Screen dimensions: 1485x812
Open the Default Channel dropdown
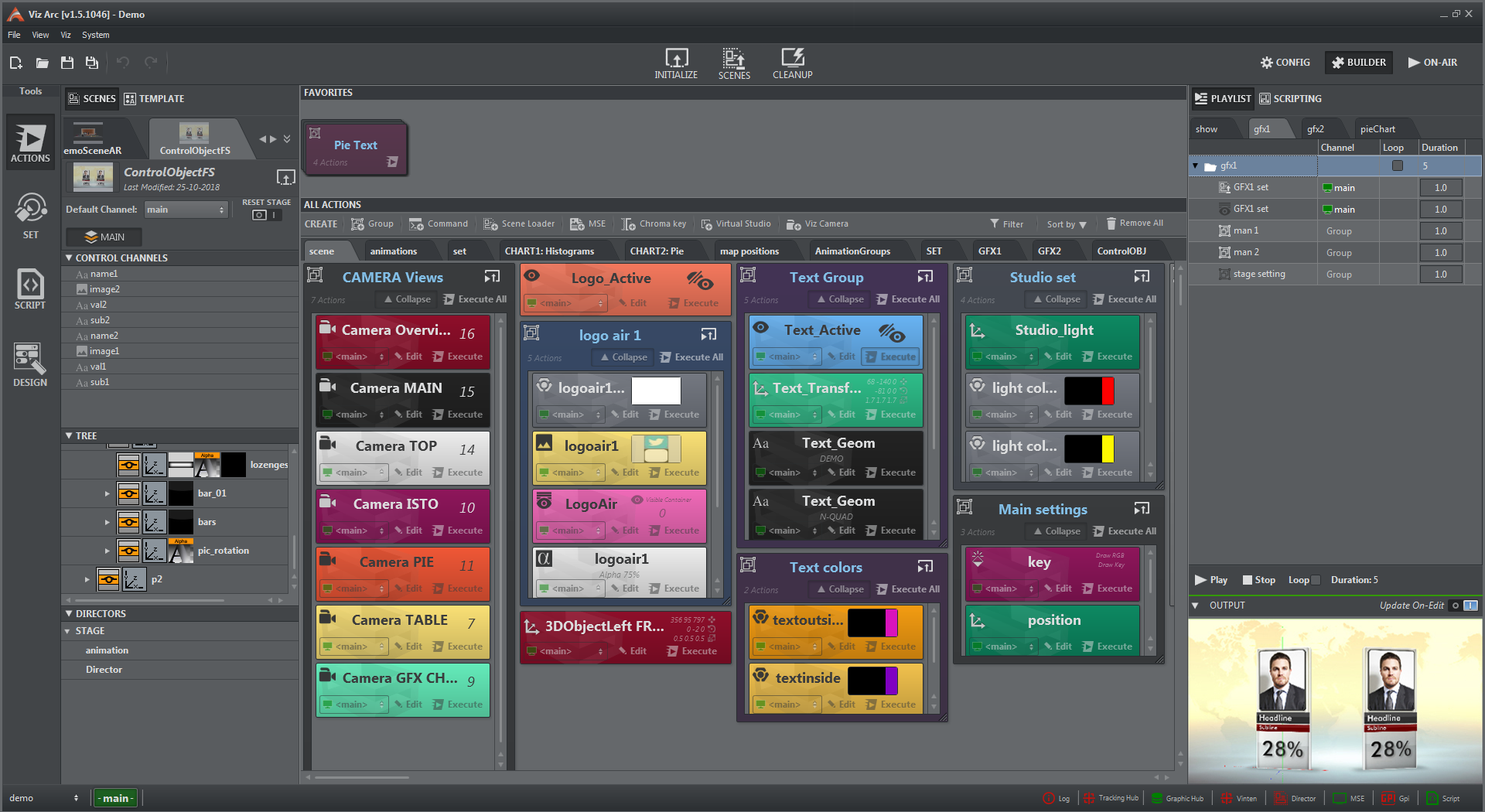(186, 210)
